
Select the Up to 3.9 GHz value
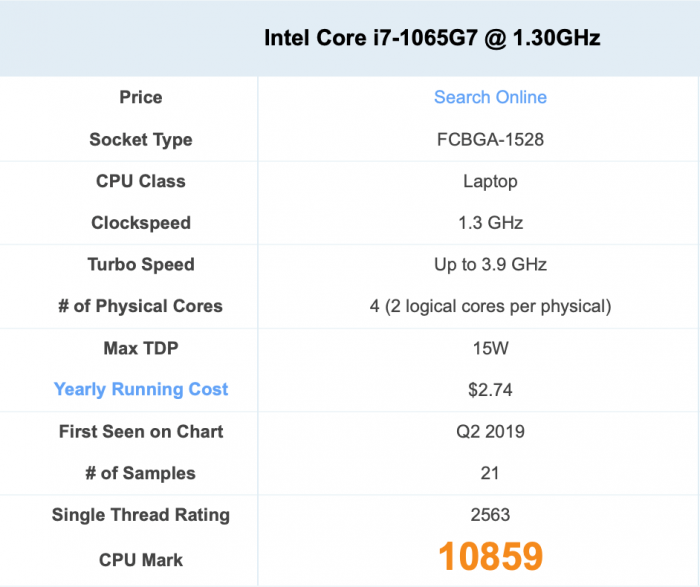pos(490,265)
